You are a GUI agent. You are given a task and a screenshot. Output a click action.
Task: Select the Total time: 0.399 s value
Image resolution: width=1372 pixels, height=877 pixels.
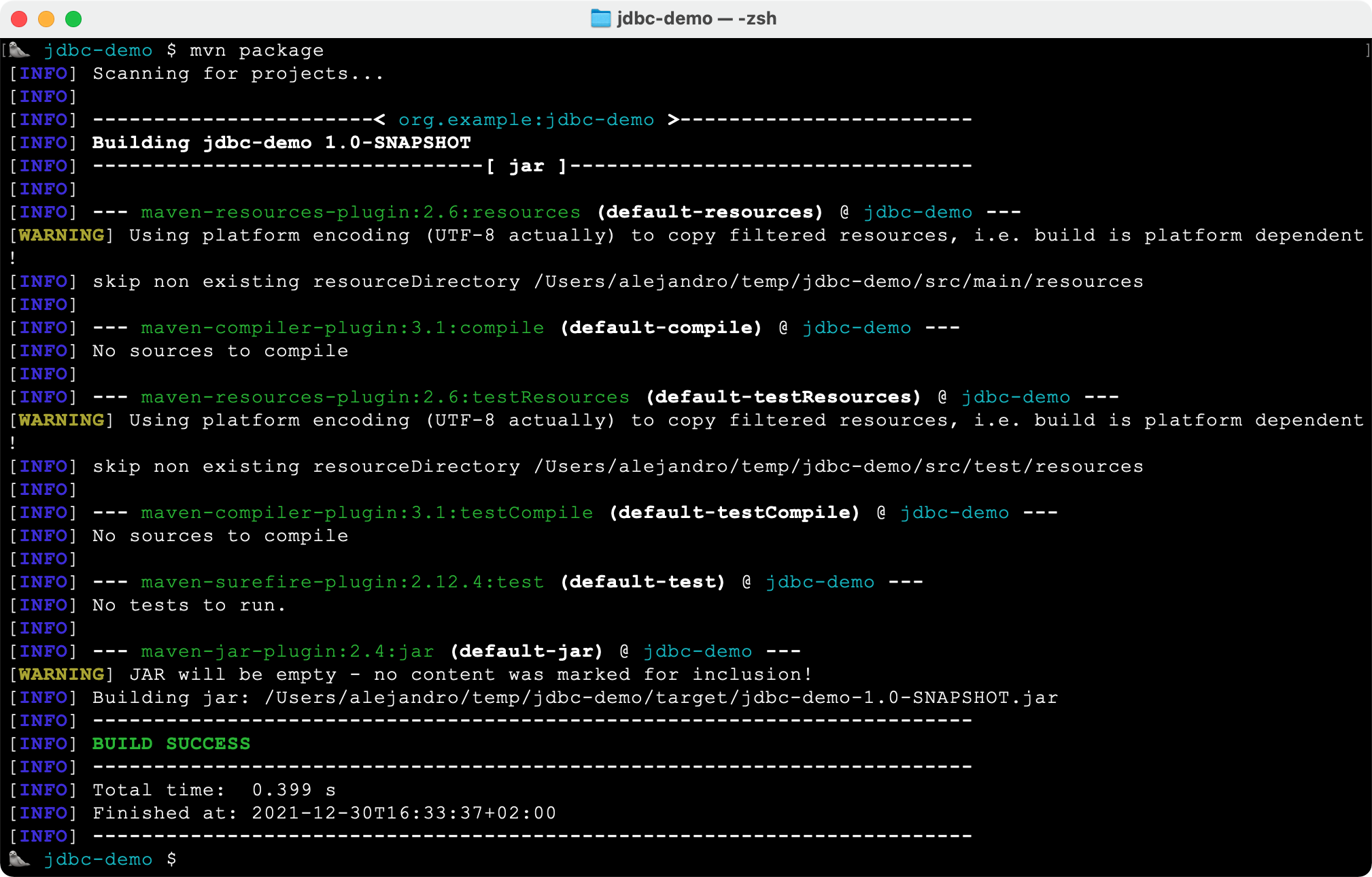(214, 789)
